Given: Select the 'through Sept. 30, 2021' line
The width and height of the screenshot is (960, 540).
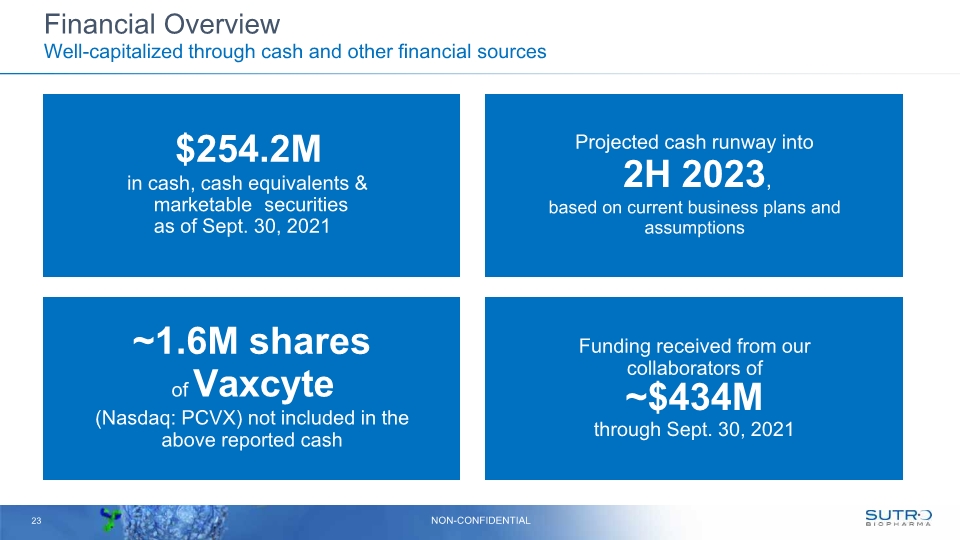Looking at the screenshot, I should (693, 430).
